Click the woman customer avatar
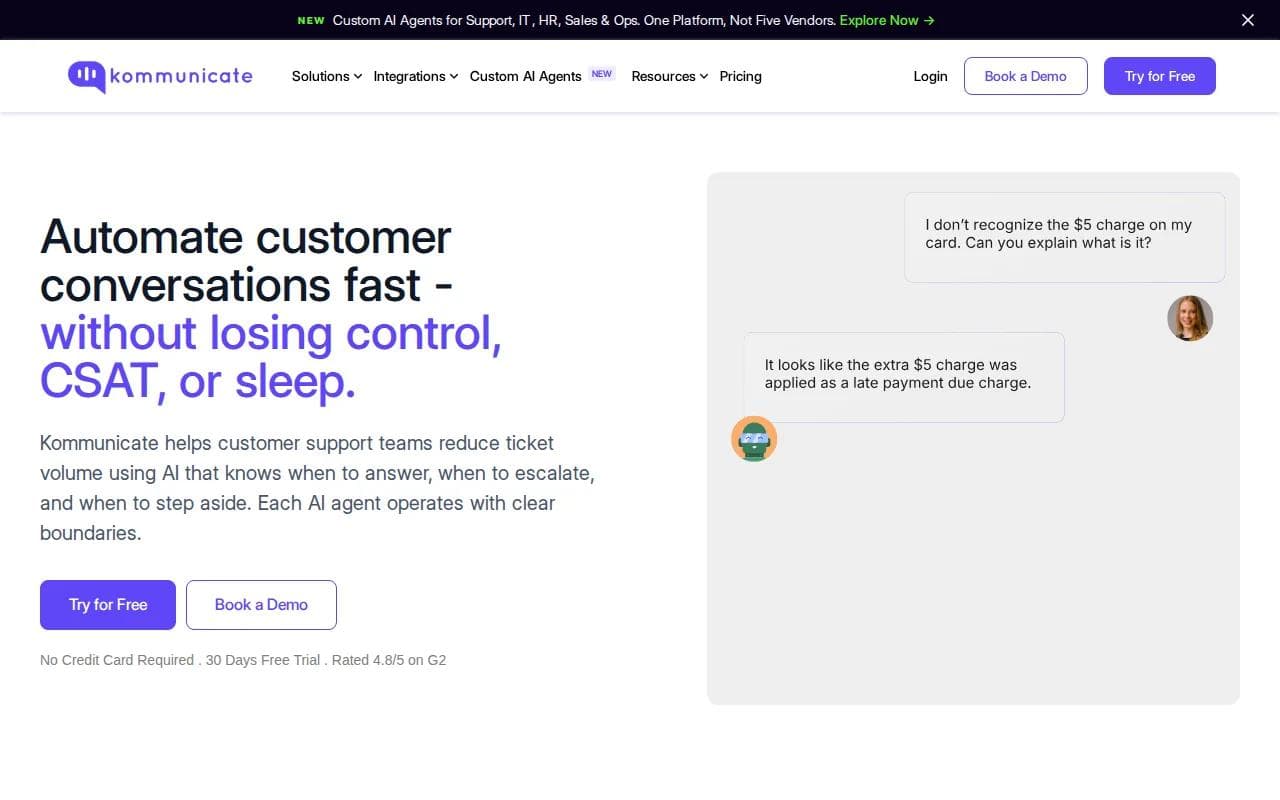 (x=1190, y=318)
